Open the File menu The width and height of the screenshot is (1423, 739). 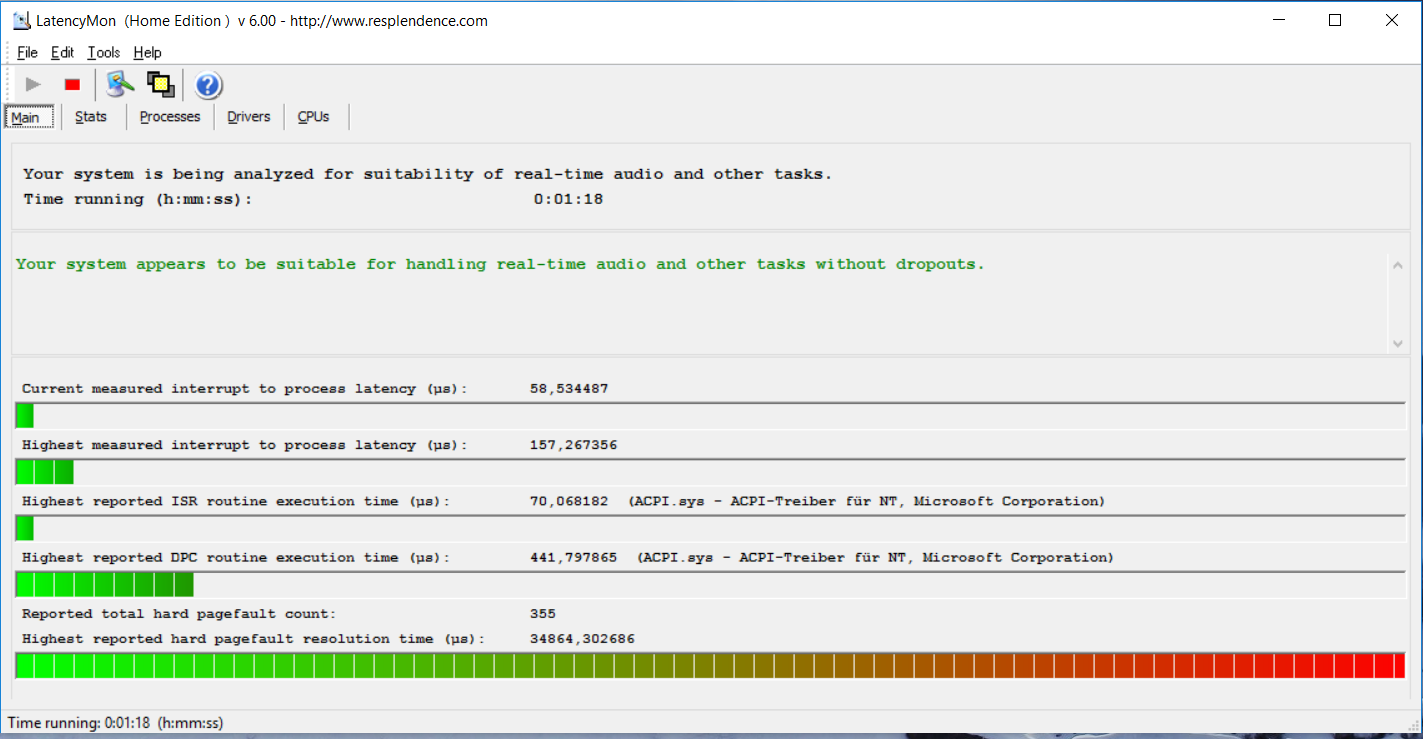(27, 52)
